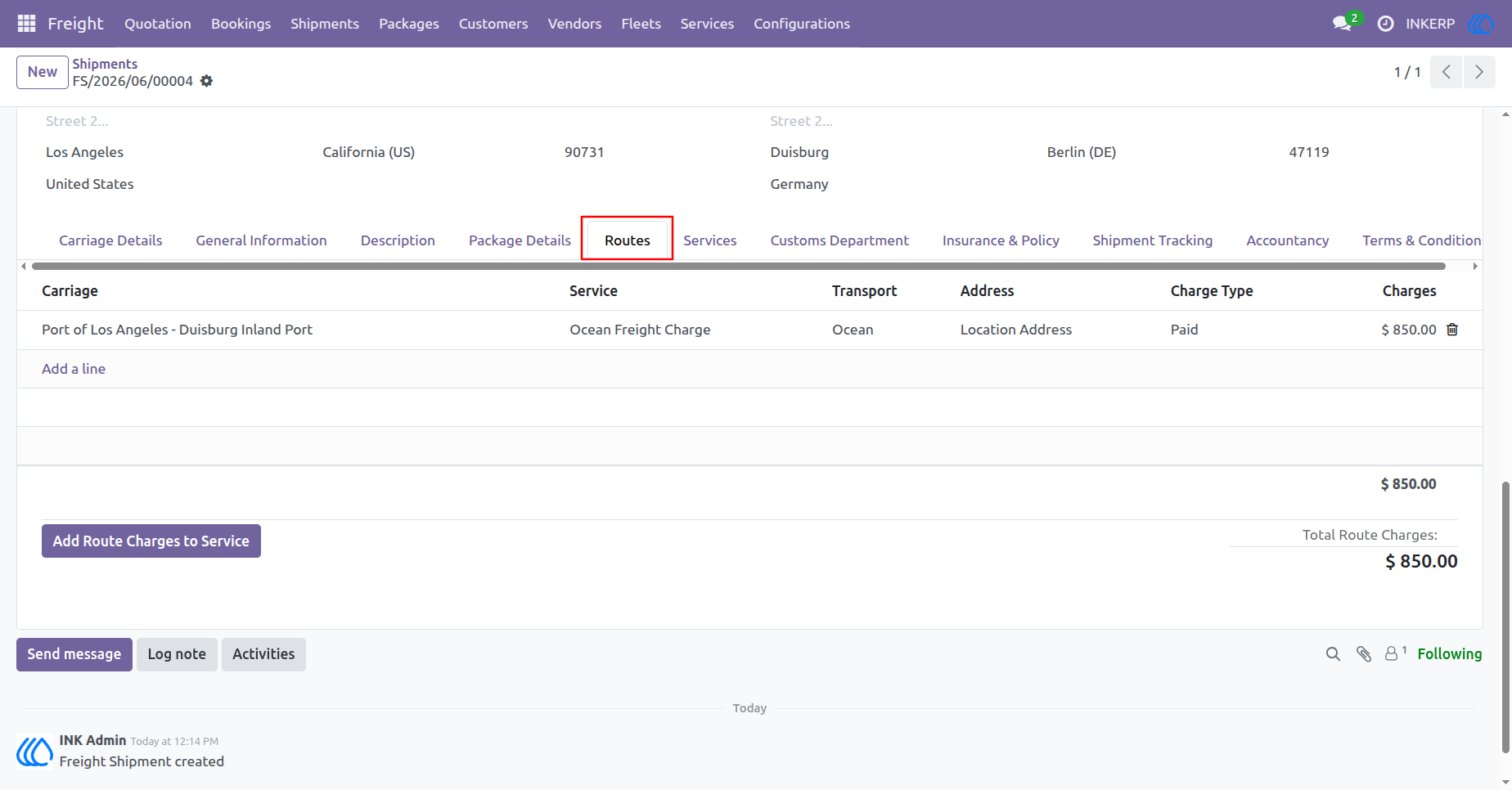Switch to the Accountancy tab
Screen dimensions: 1512x790
(x=1287, y=240)
